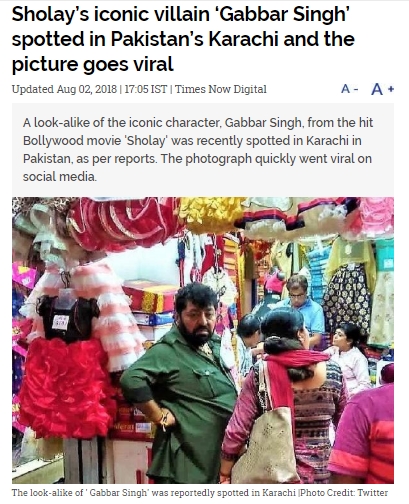Screen dimensions: 409x504
Task: Click the woman in pink at right
Action: (x=348, y=357)
